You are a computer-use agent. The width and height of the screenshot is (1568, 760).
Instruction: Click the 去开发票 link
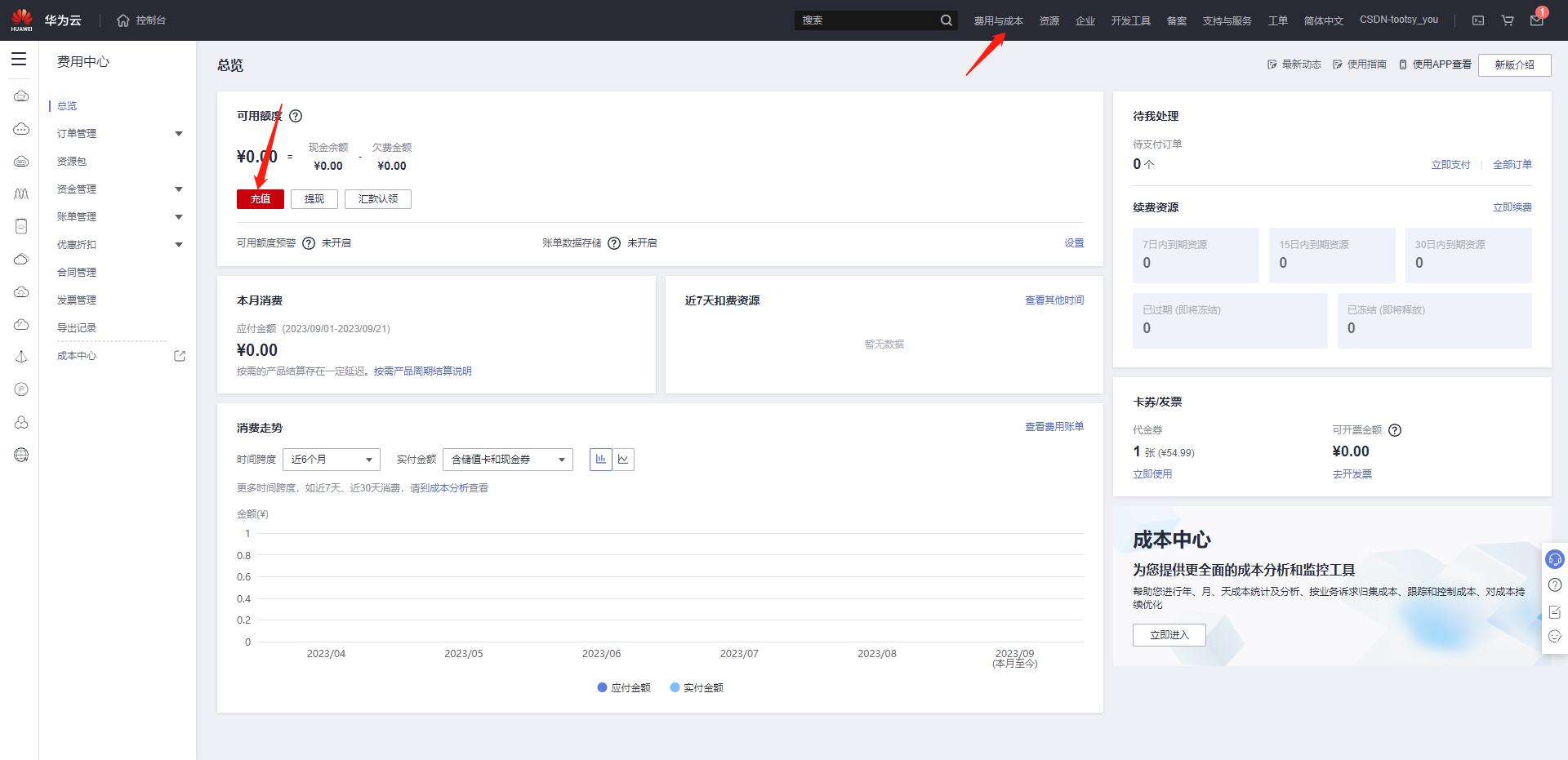[1352, 474]
